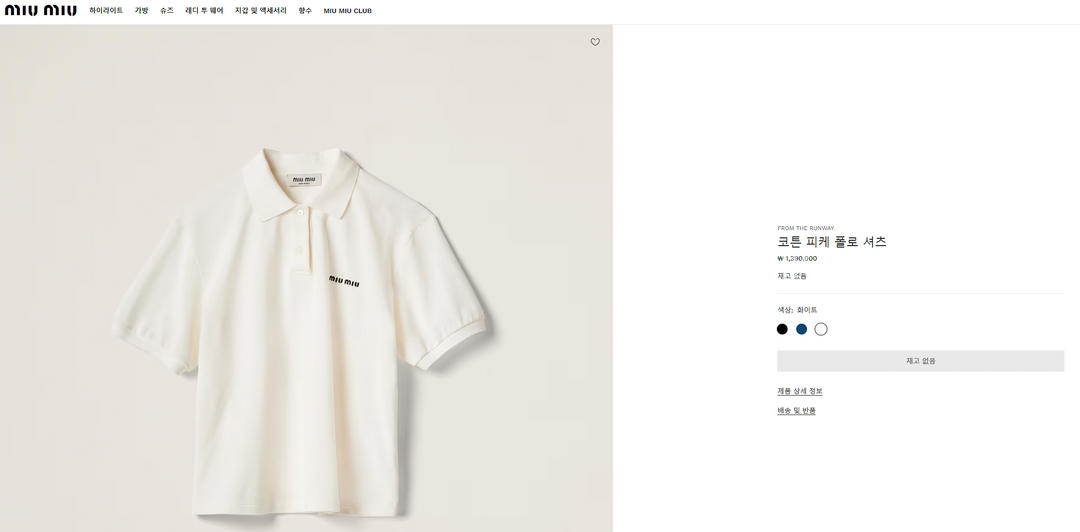1080x532 pixels.
Task: Click the ₩ 1,390,000 price text
Action: tap(797, 259)
